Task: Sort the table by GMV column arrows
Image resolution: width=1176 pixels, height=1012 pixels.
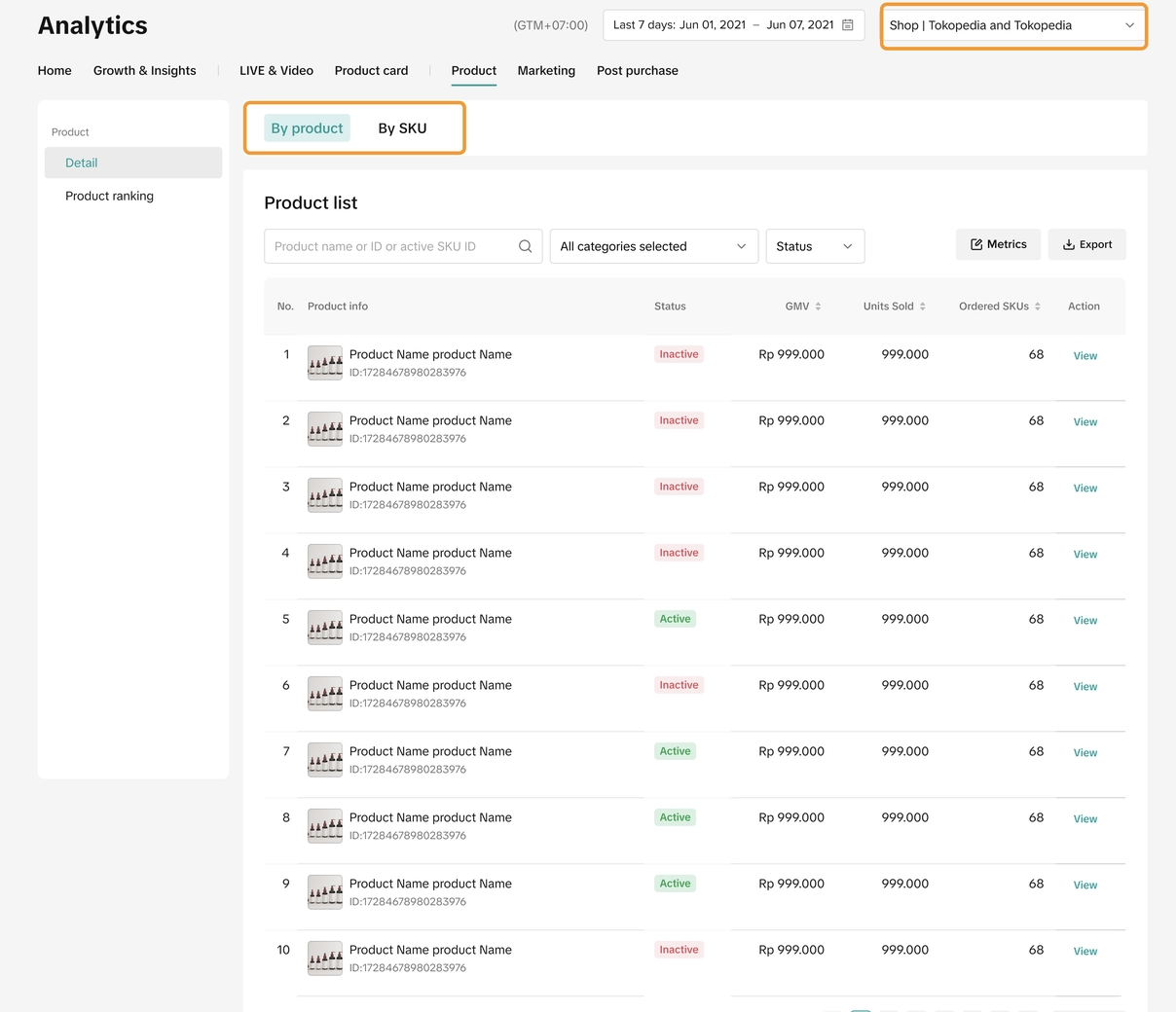Action: pyautogui.click(x=818, y=307)
